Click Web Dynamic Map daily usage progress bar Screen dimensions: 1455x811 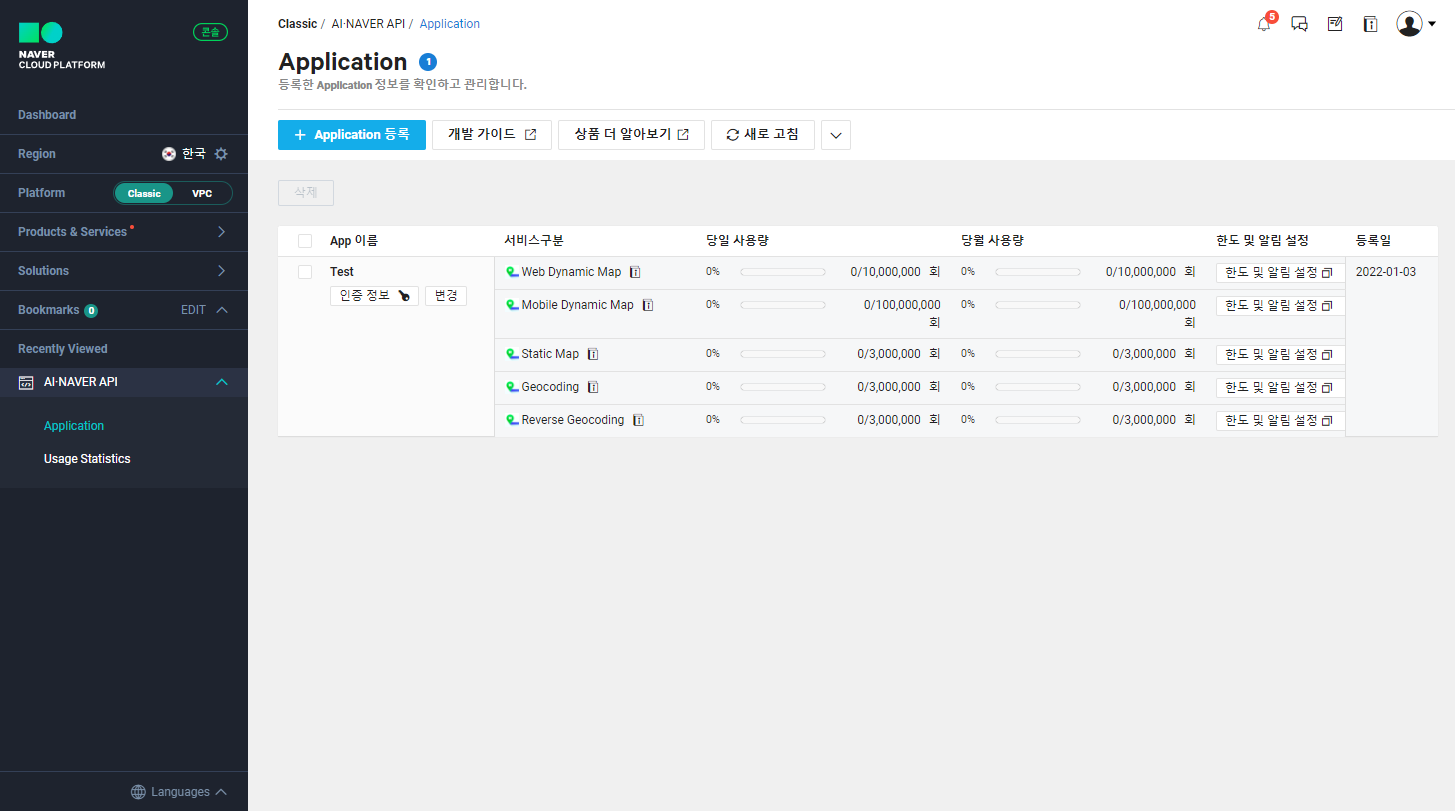click(x=783, y=272)
